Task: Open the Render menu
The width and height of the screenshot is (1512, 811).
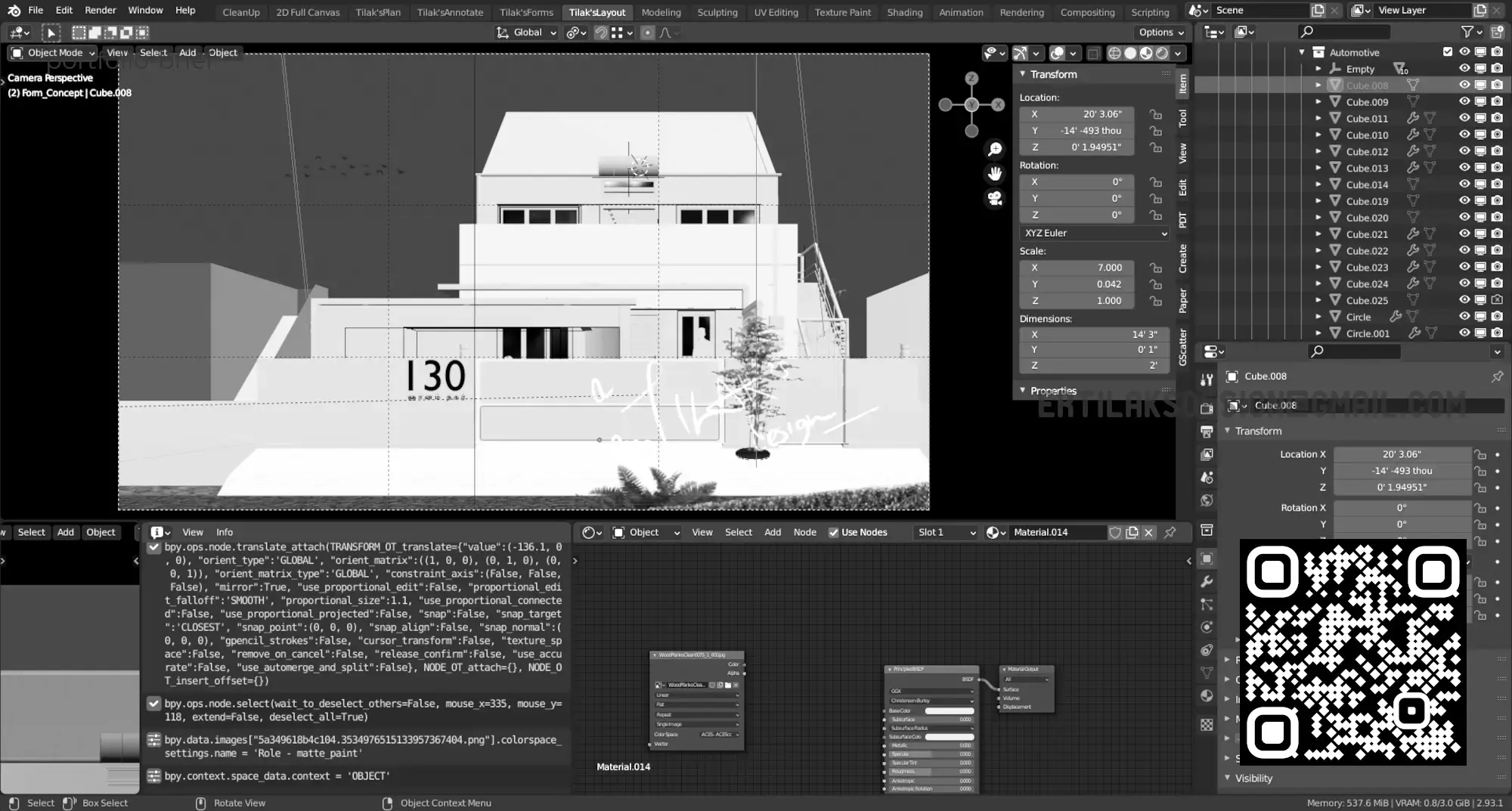Action: (100, 11)
